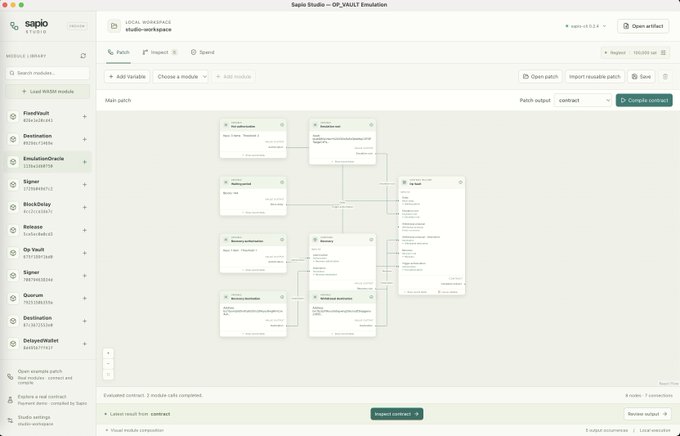Click the BlockDelay module cube icon
The height and width of the screenshot is (436, 680).
pos(13,207)
